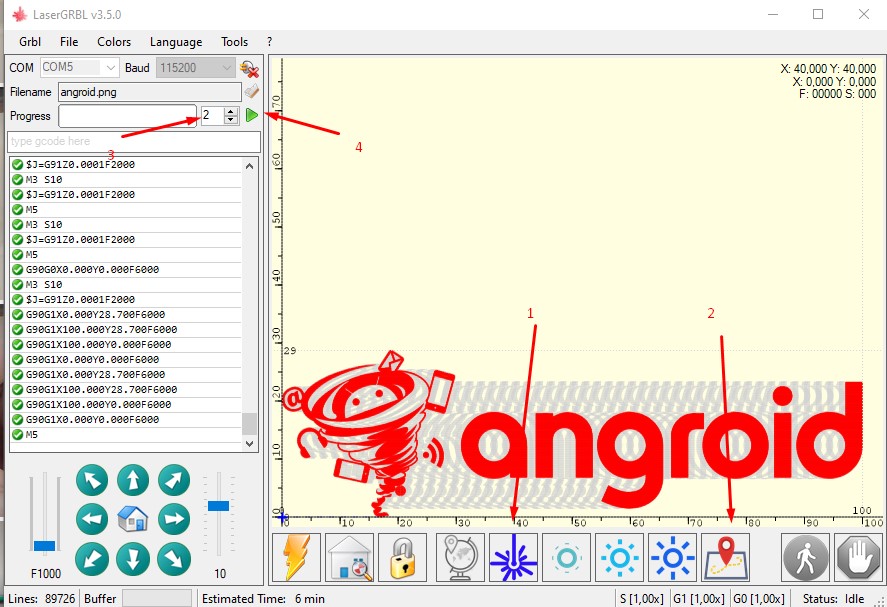The height and width of the screenshot is (607, 887).
Task: Jog left with the left arrow button
Action: (92, 519)
